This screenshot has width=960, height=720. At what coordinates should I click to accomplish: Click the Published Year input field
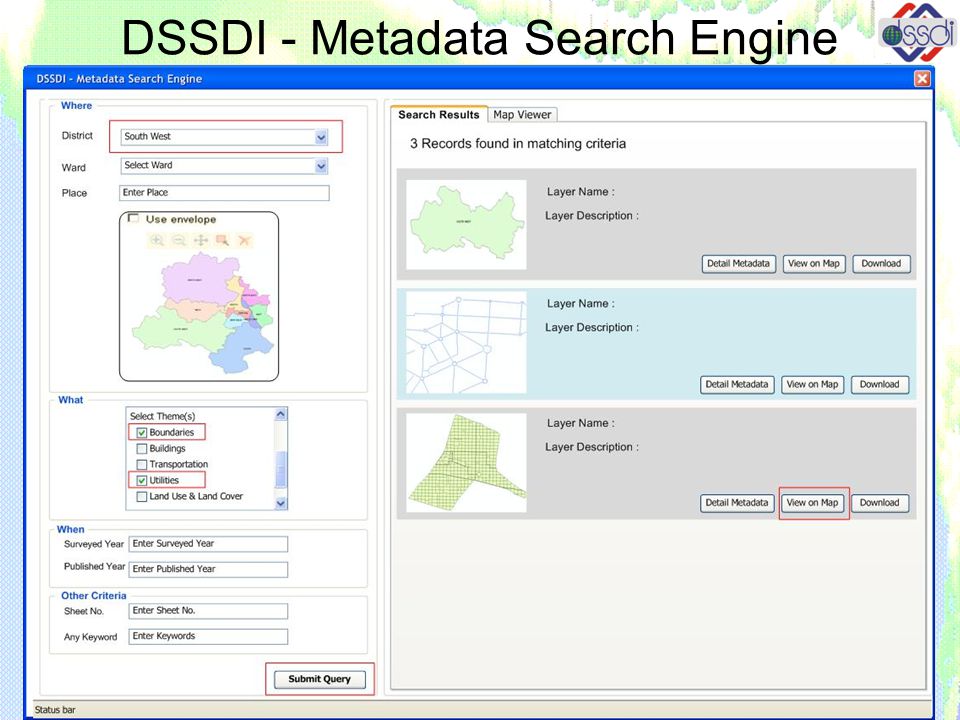(x=208, y=569)
